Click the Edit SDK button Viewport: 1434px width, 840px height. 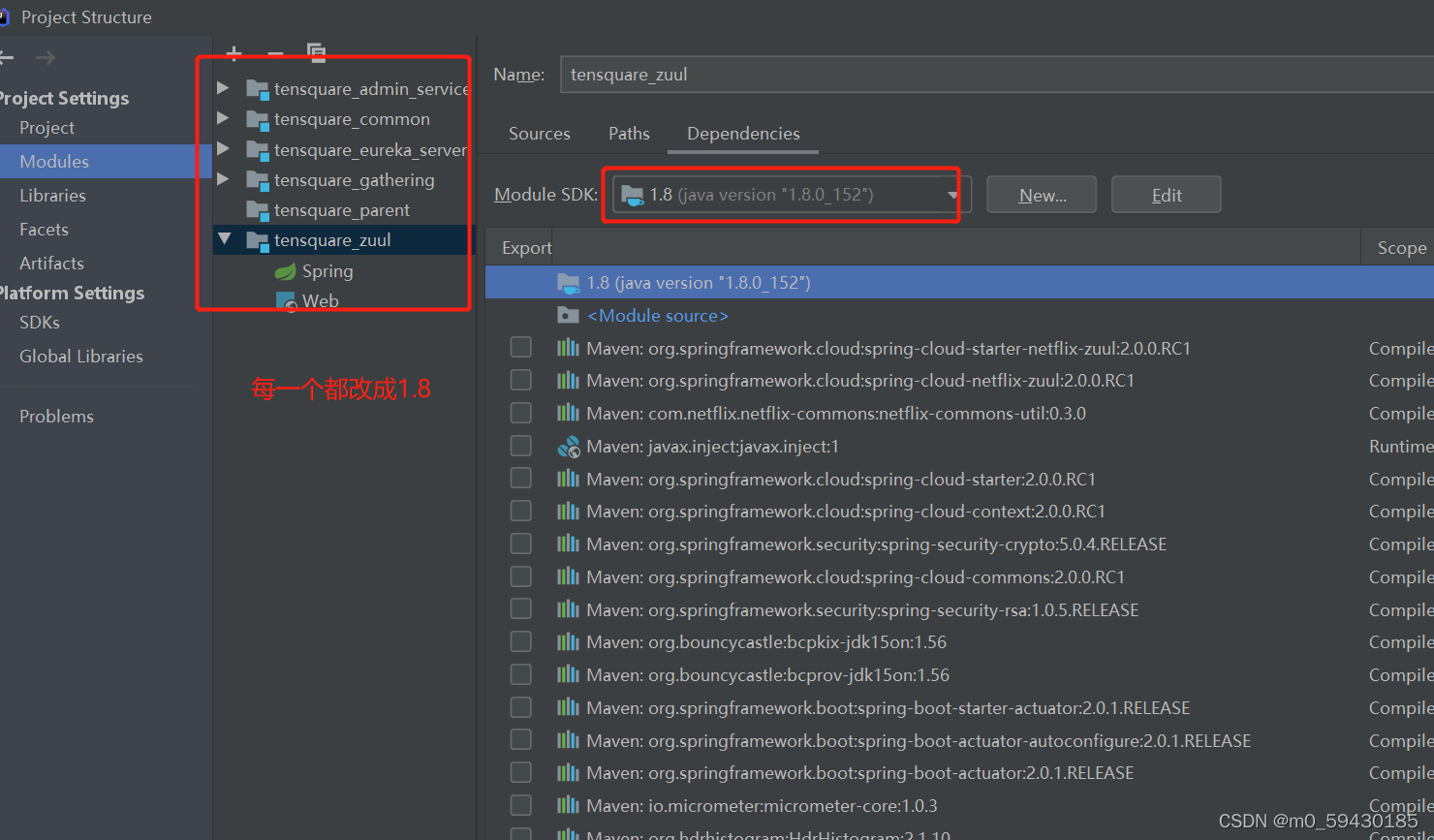[1166, 195]
